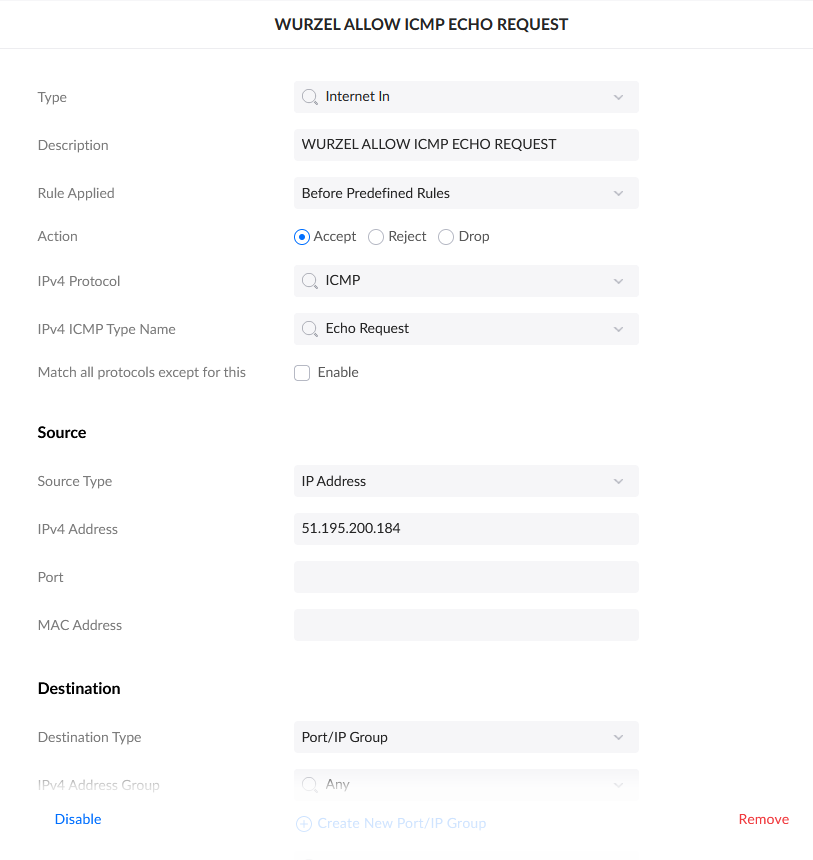Click the red Remove link
The width and height of the screenshot is (813, 860).
pos(763,819)
